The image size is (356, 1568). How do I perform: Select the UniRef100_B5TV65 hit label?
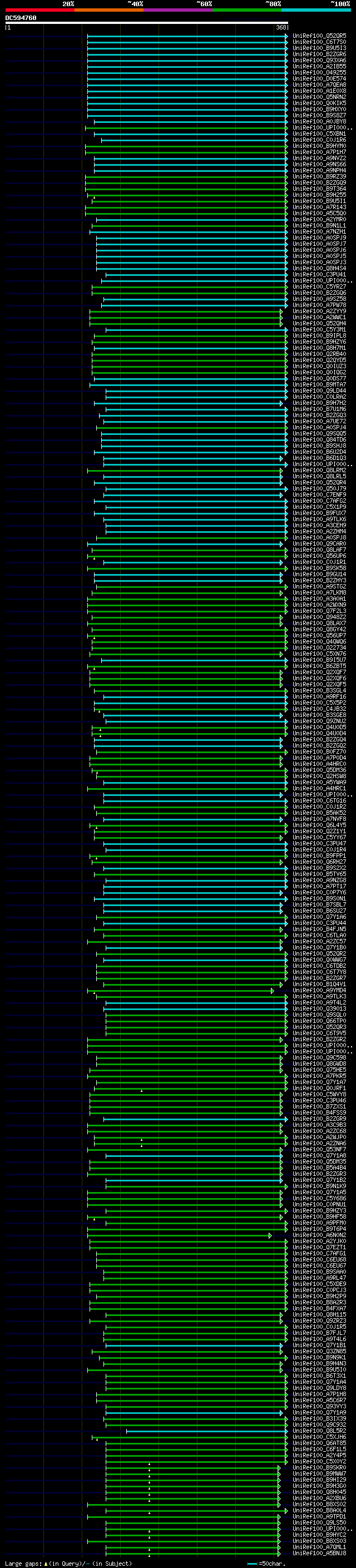coord(319,874)
